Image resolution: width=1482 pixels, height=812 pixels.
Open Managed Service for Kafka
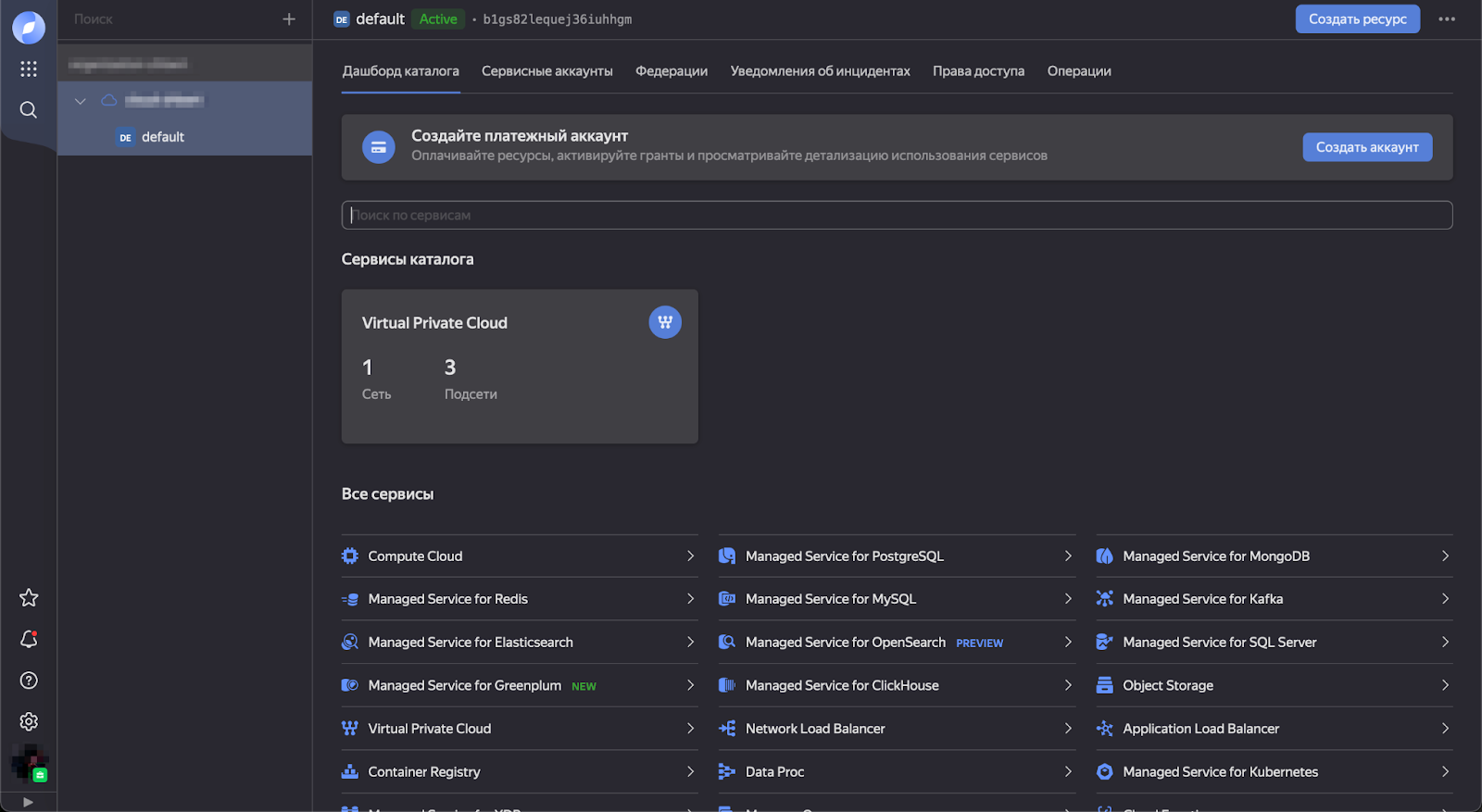coord(1202,599)
